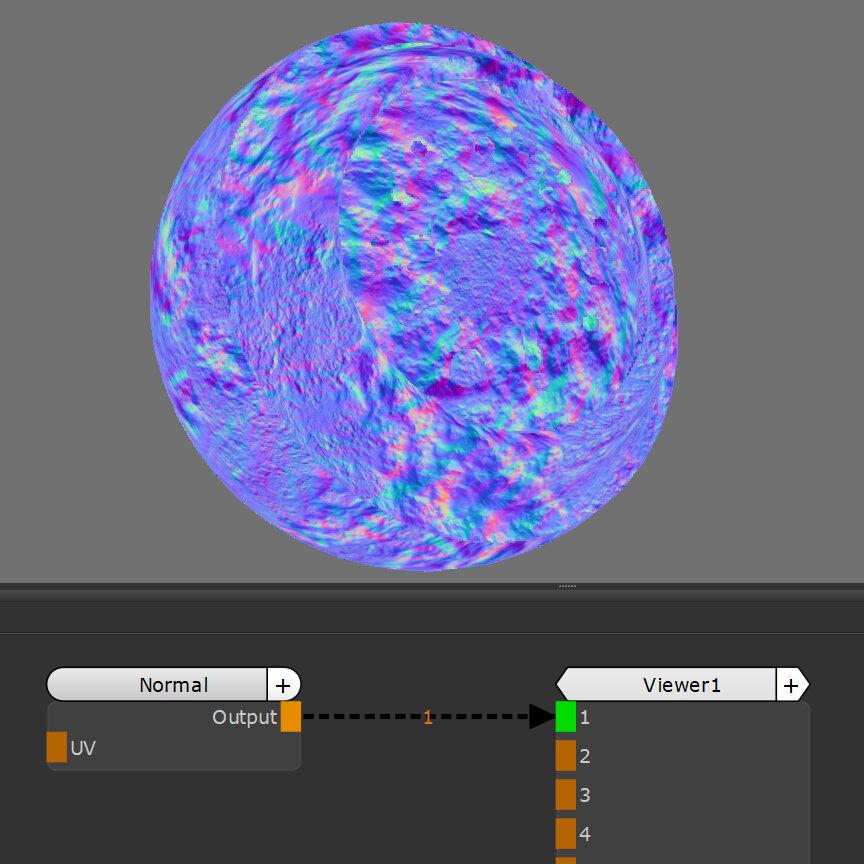864x864 pixels.
Task: Expand the Normal node plus button
Action: pyautogui.click(x=283, y=685)
